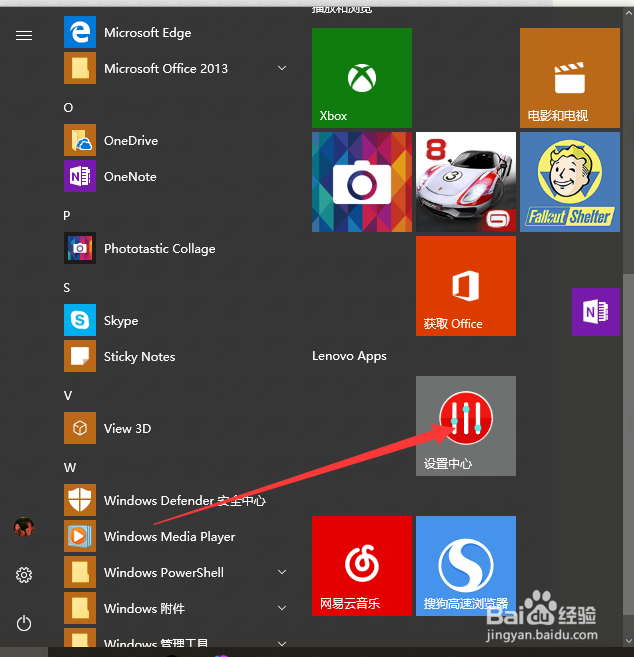Open the Windows Defender shield icon
The image size is (634, 657).
[80, 500]
